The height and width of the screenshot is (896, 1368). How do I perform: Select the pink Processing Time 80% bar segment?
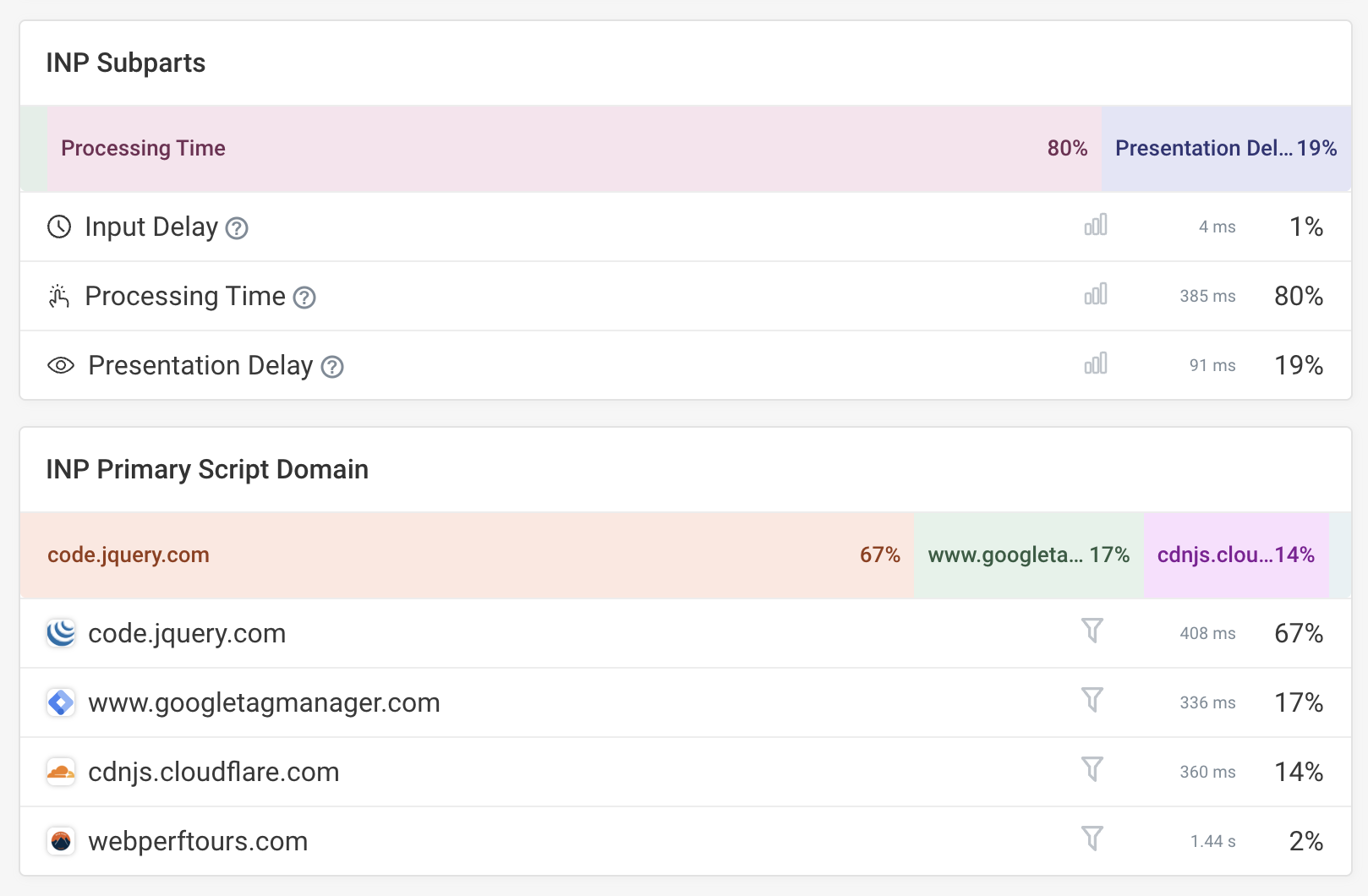tap(573, 149)
